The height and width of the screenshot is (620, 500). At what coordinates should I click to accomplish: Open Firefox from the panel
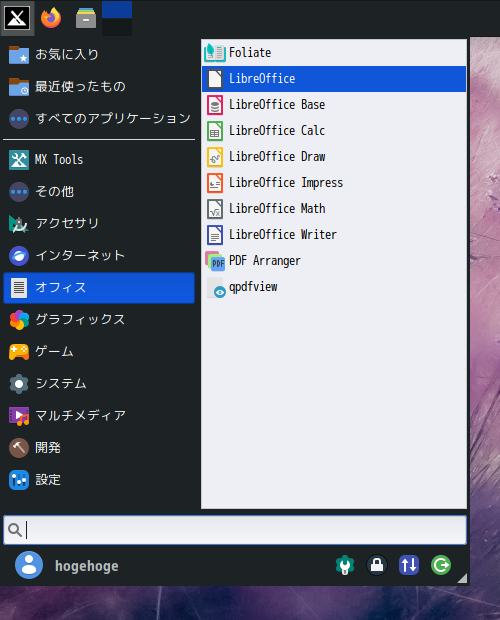(x=51, y=18)
